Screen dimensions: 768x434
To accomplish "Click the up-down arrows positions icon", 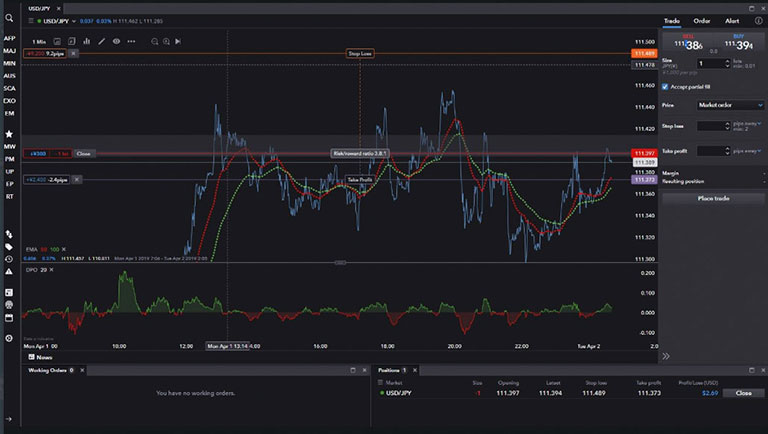I will click(9, 234).
